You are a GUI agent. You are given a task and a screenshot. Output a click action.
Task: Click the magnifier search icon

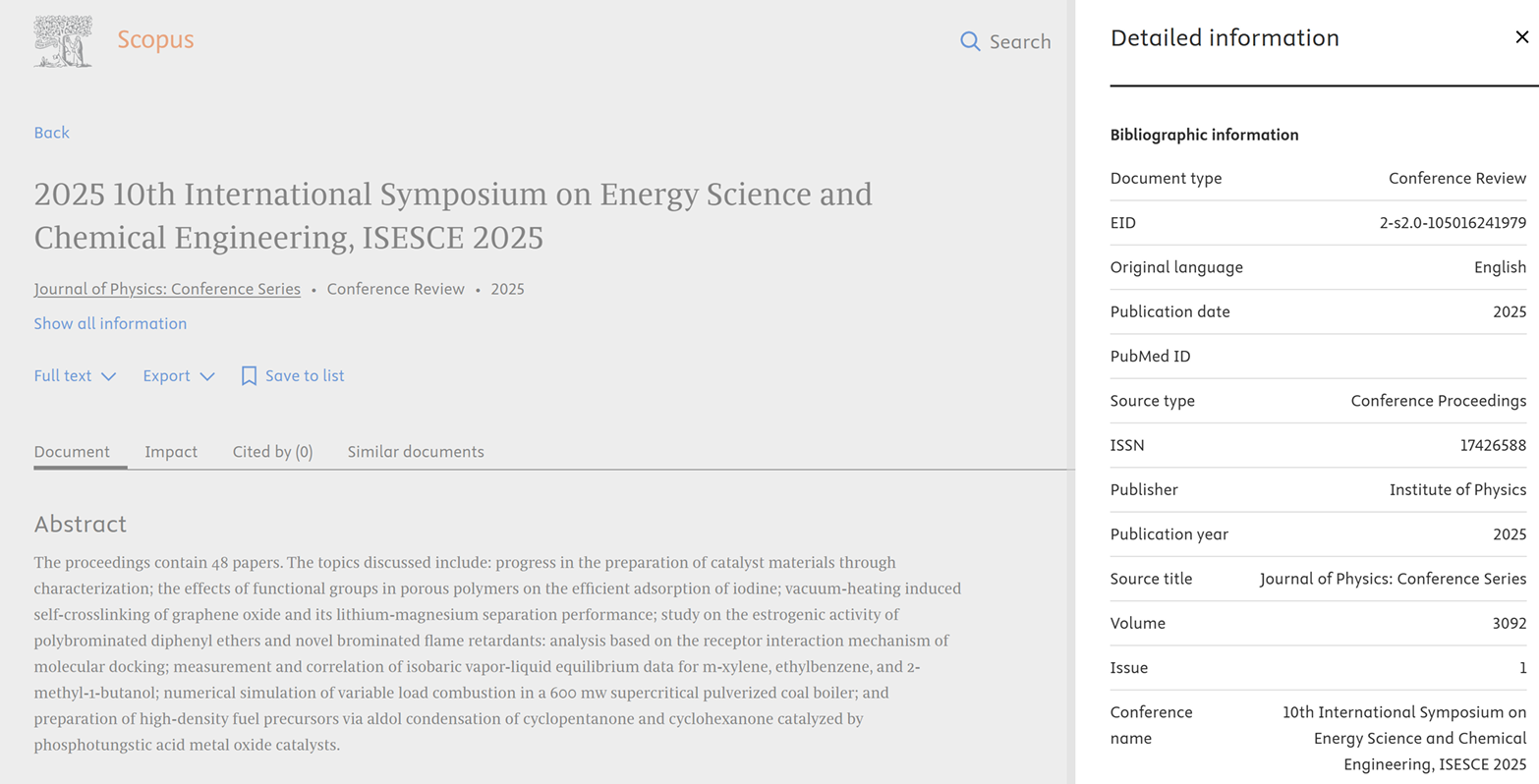click(x=970, y=41)
